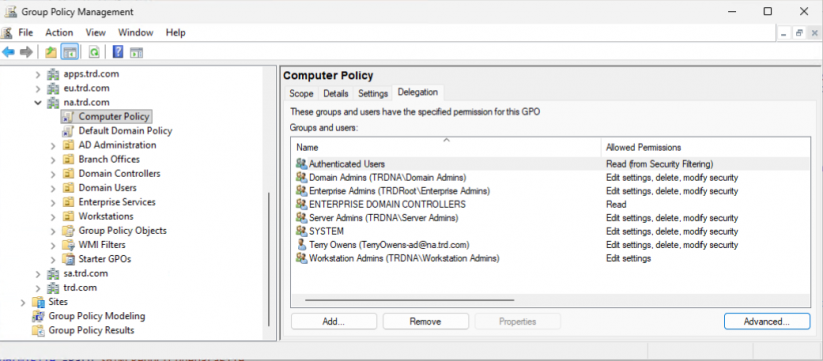Screen dimensions: 823x361
Task: Click the Group Policy Modeling icon
Action: tap(38, 316)
